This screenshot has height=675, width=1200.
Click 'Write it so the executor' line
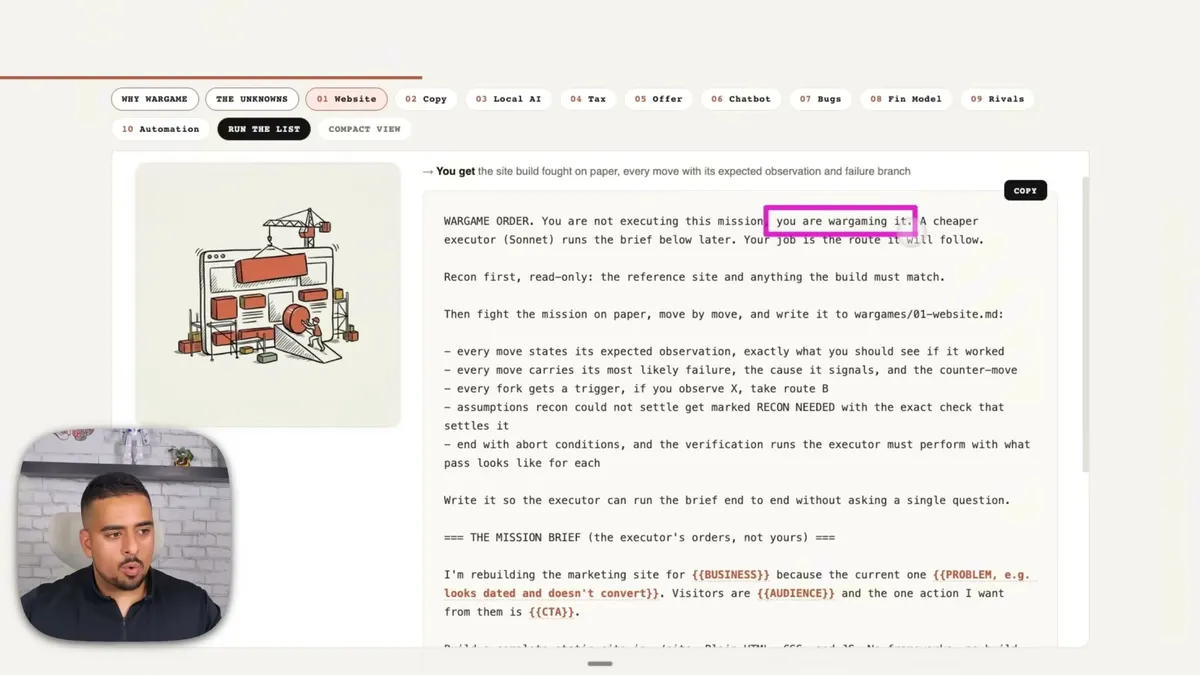[727, 500]
